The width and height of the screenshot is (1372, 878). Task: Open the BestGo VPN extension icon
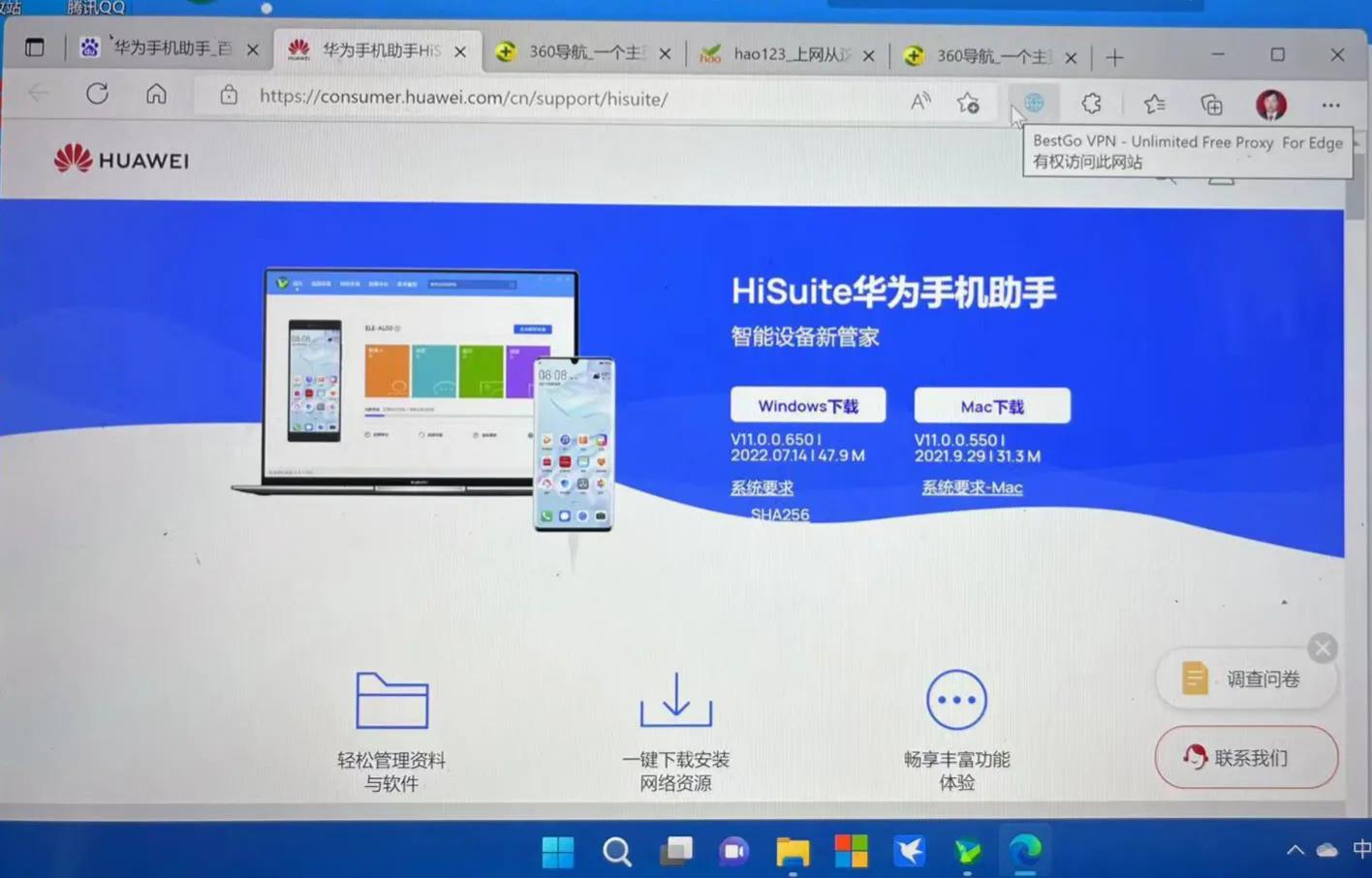(1033, 103)
